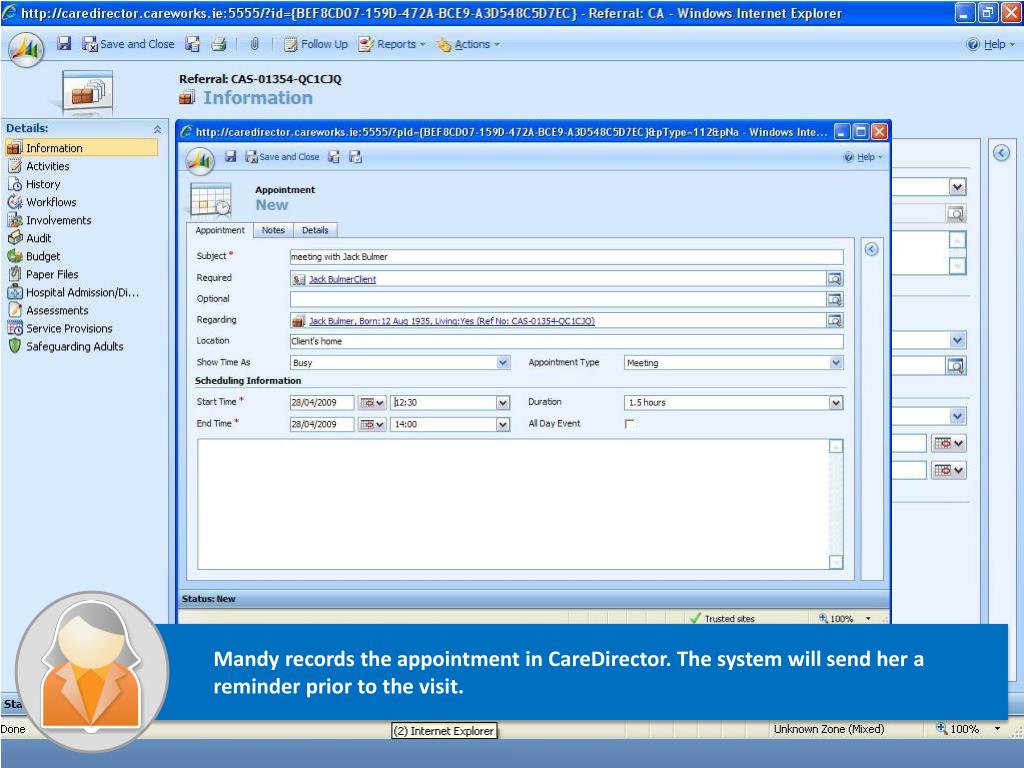Click Save and Close in the Appointment window
The height and width of the screenshot is (768, 1024).
pyautogui.click(x=282, y=157)
